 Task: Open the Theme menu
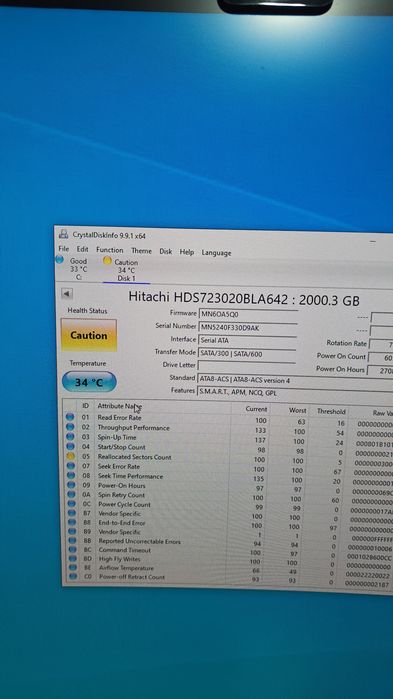tap(141, 251)
